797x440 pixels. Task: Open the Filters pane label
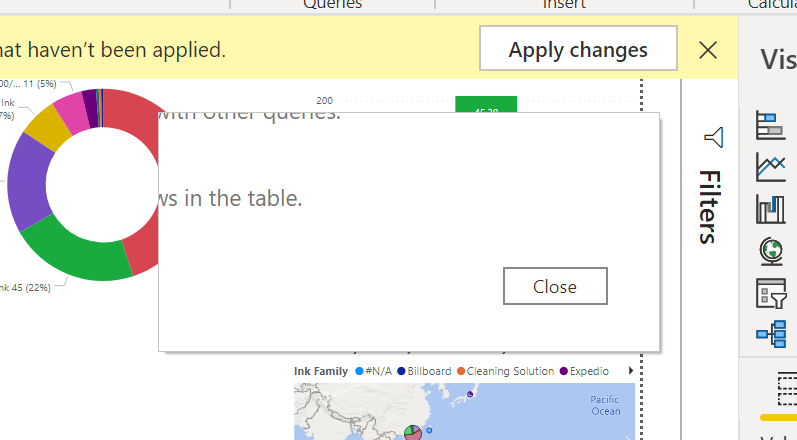click(709, 207)
